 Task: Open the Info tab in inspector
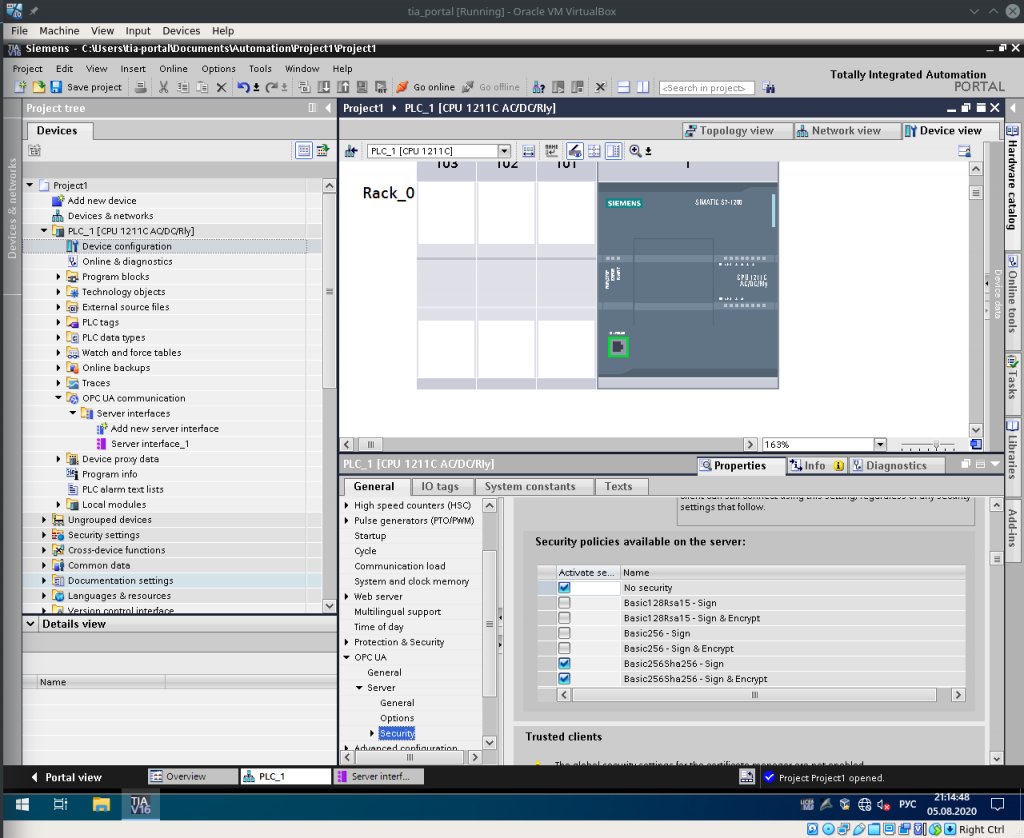coord(816,466)
